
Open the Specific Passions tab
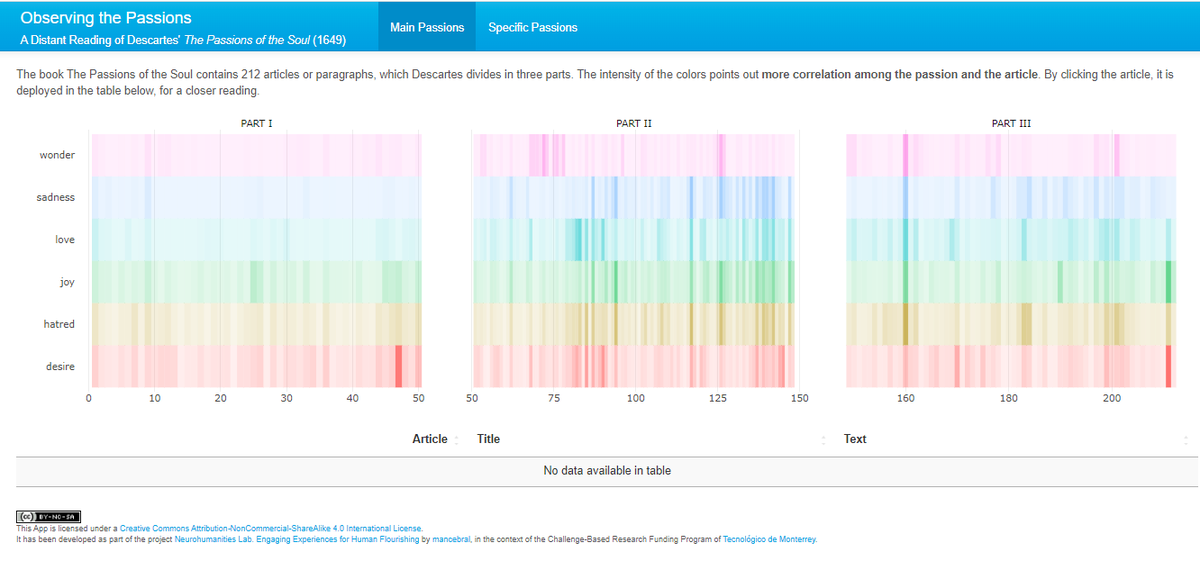tap(532, 27)
